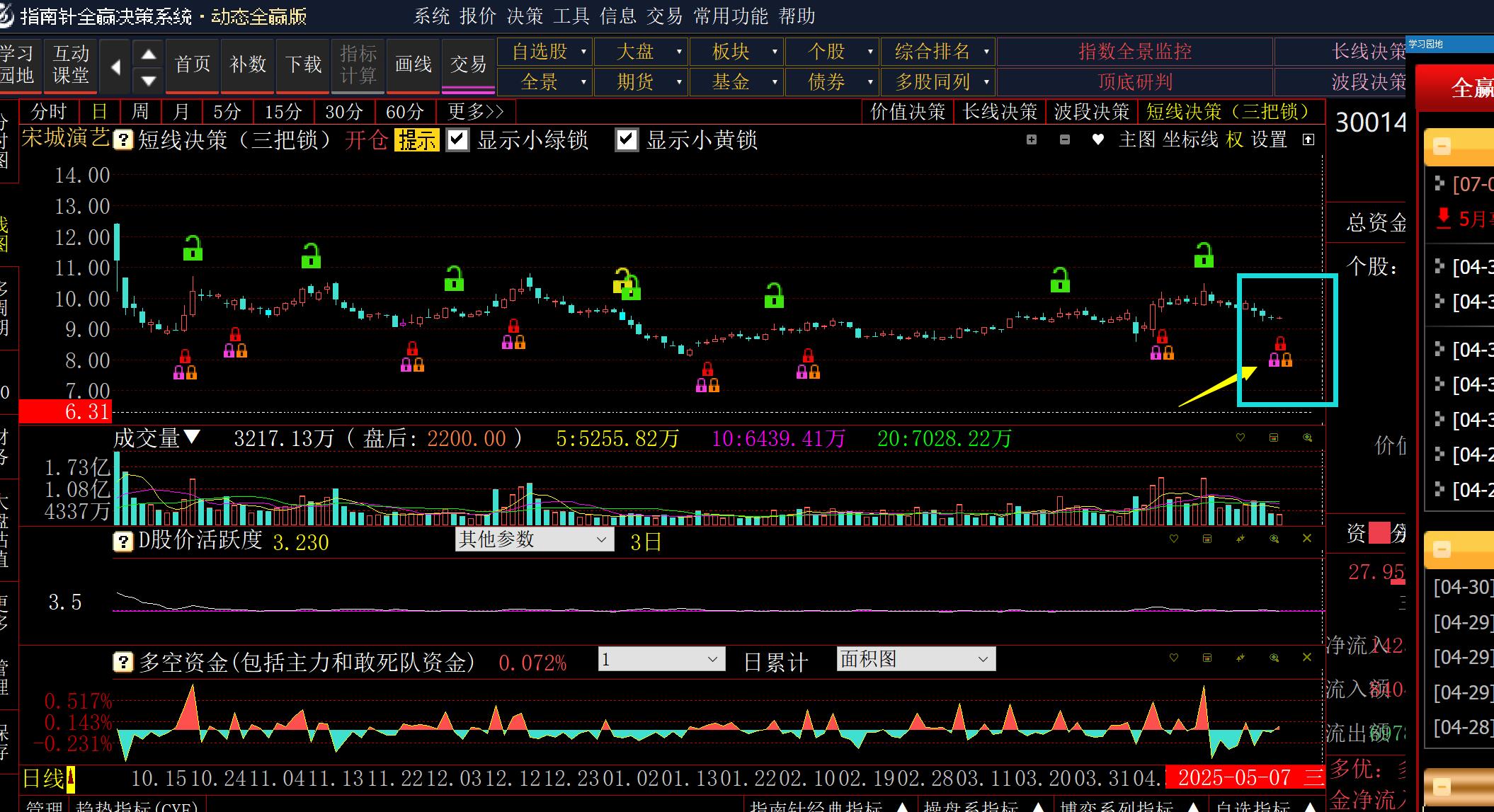Click the 补数 toolbar button
The height and width of the screenshot is (812, 1494).
click(248, 65)
